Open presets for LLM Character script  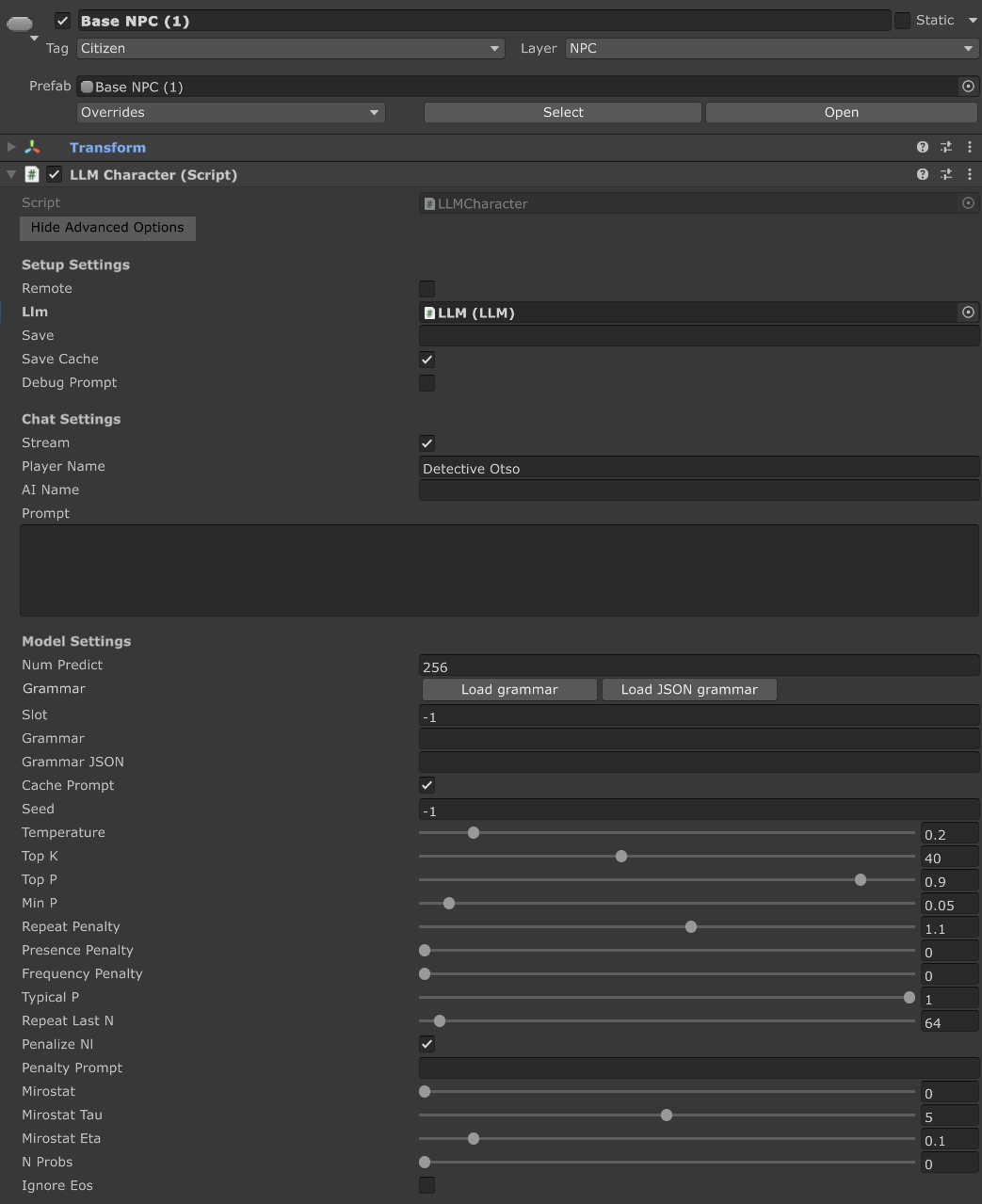pyautogui.click(x=946, y=174)
